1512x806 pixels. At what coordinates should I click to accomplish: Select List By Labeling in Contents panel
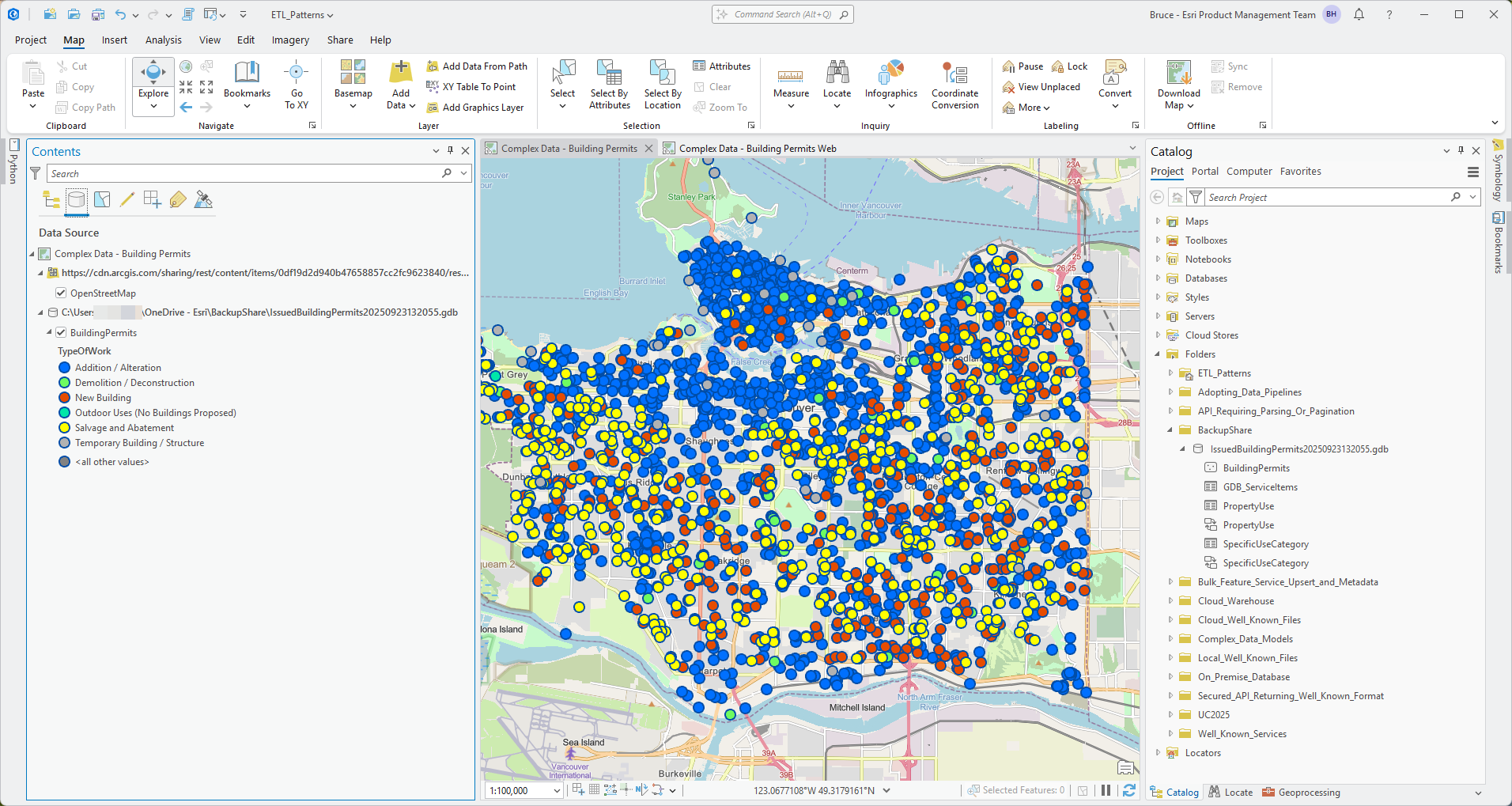178,199
